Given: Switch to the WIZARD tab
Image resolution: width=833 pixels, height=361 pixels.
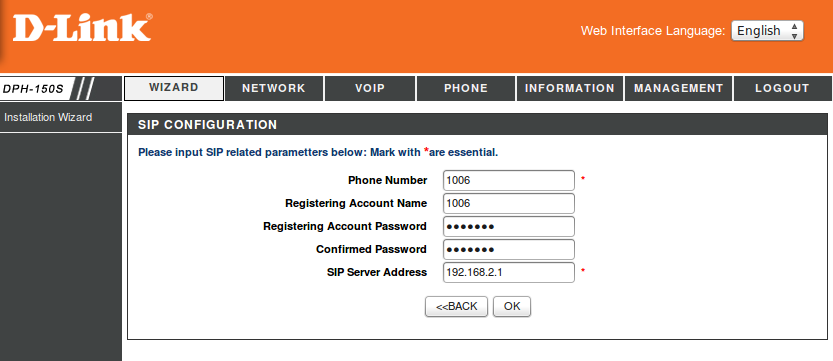Looking at the screenshot, I should pos(174,88).
